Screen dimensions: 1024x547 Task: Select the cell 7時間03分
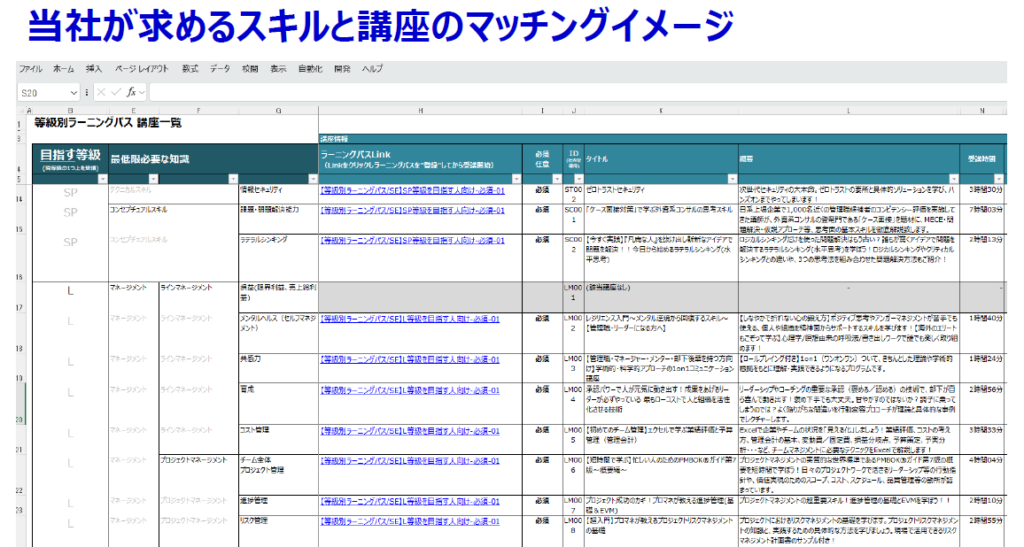982,219
